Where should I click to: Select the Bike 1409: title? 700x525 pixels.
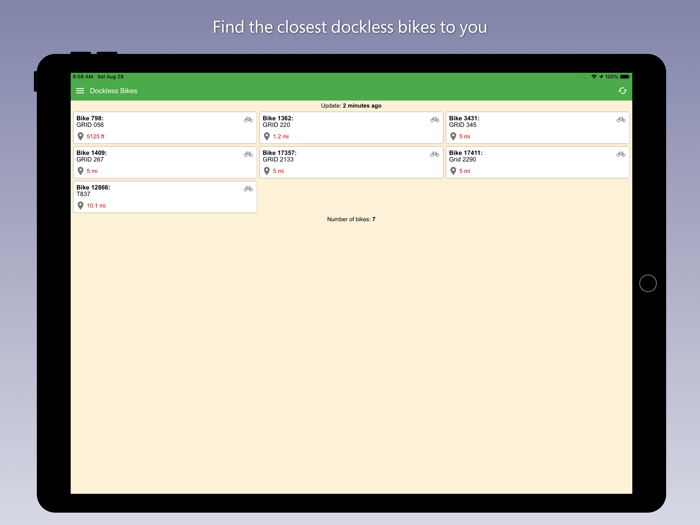92,153
